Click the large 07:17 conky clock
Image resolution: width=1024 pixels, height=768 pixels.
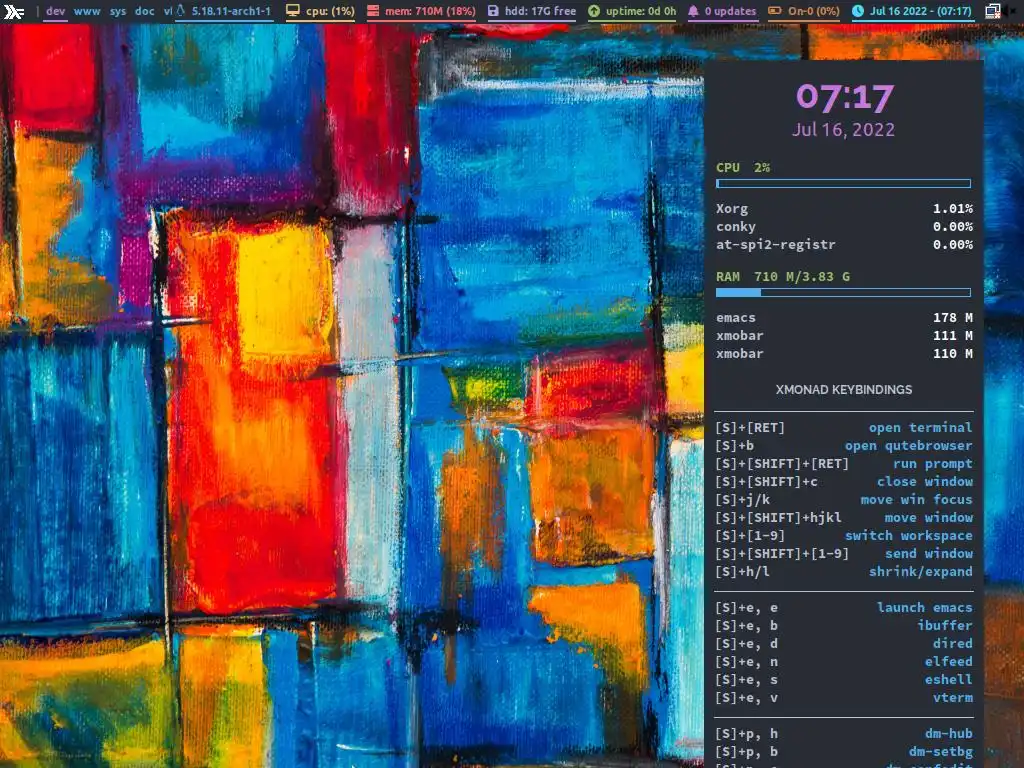coord(844,97)
